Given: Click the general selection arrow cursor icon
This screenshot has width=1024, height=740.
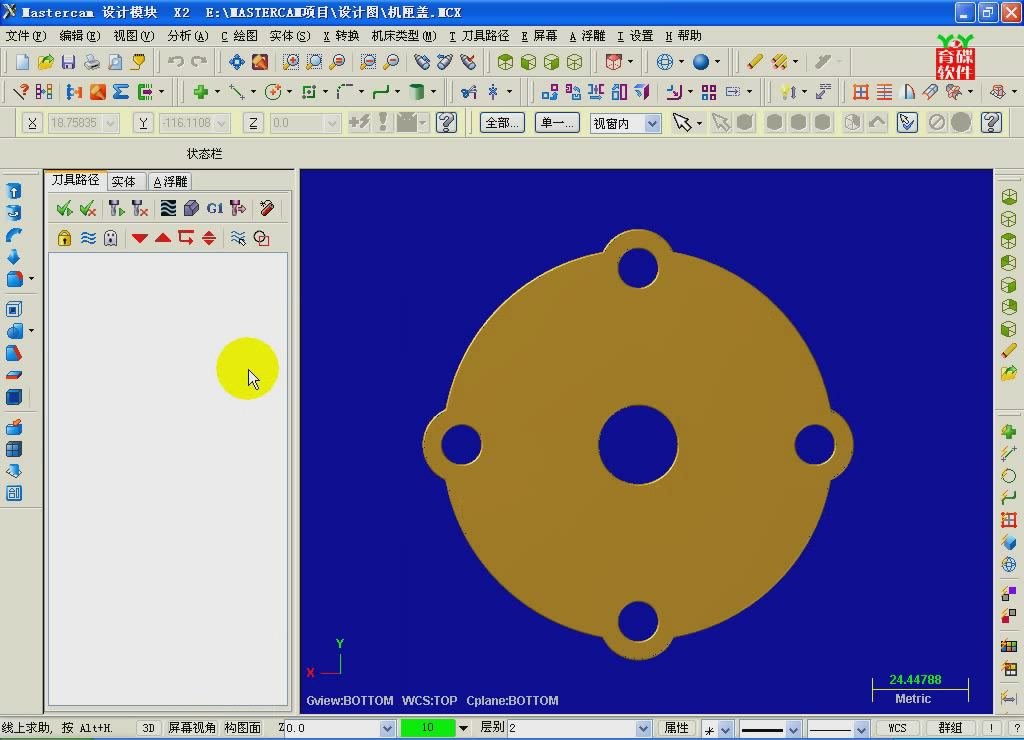Looking at the screenshot, I should pyautogui.click(x=682, y=122).
